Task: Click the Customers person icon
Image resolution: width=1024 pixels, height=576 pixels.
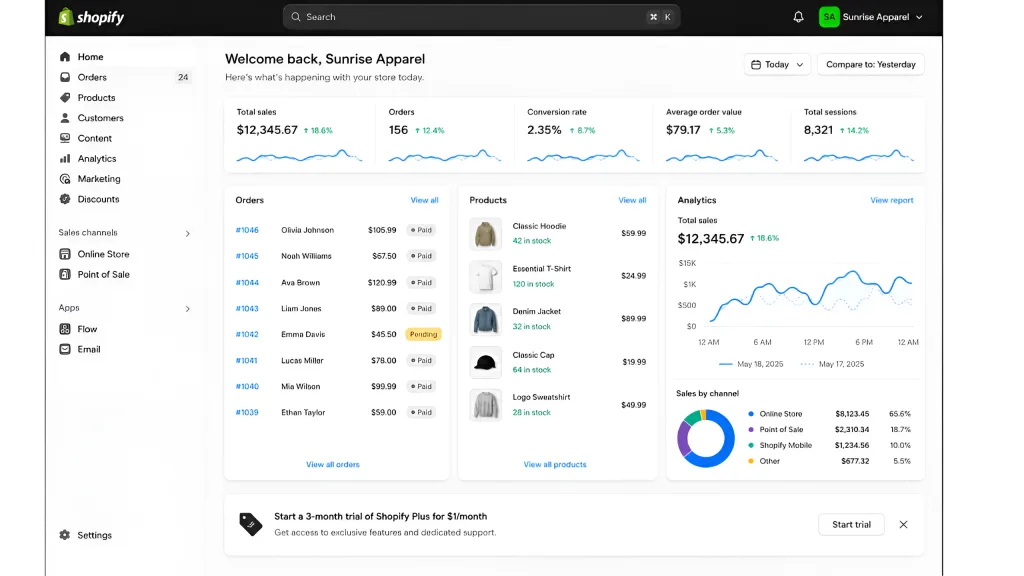Action: pyautogui.click(x=65, y=118)
